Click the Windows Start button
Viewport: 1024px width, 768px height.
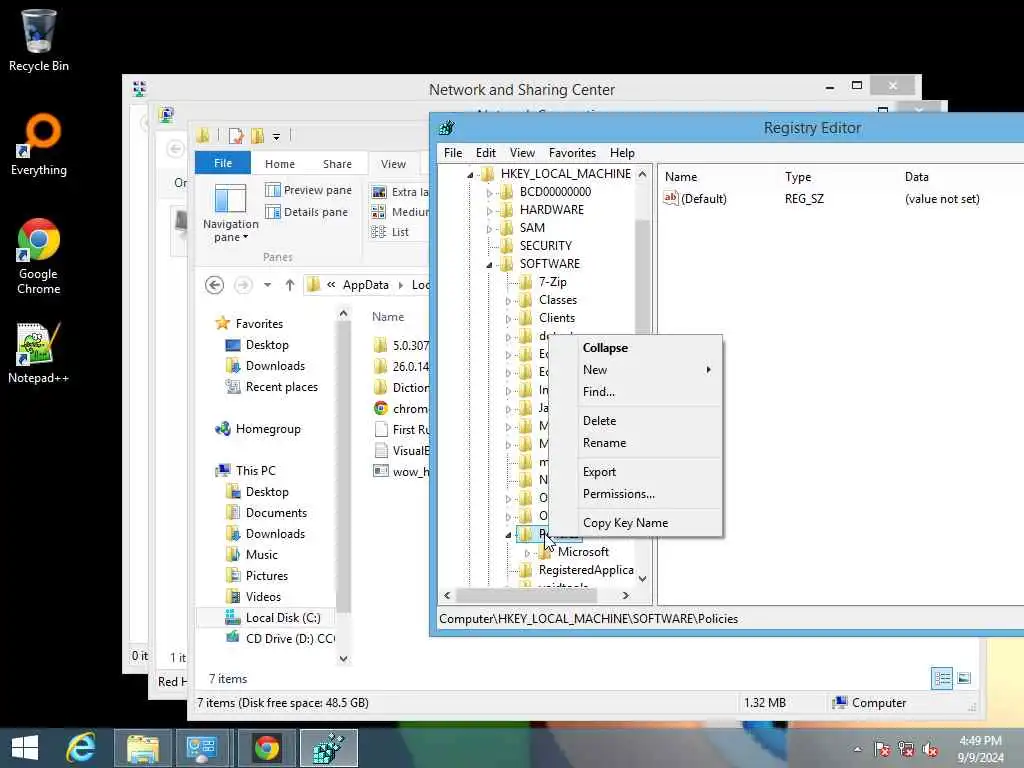click(25, 748)
